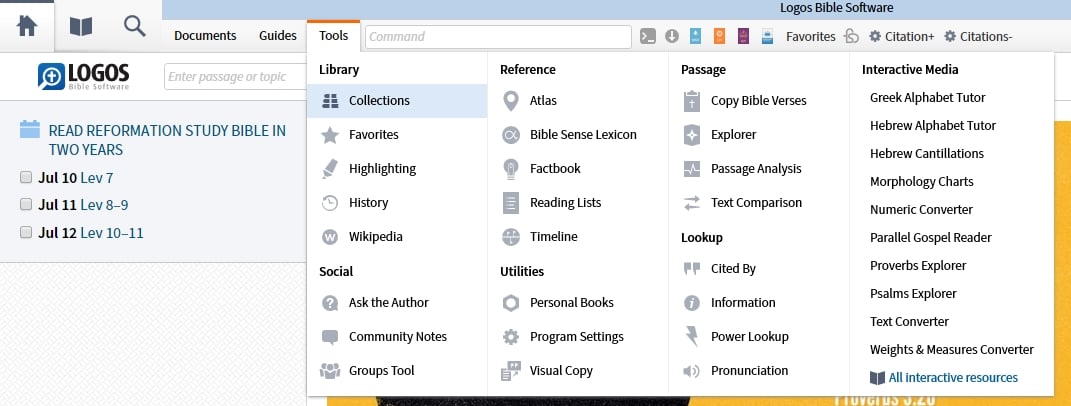Image resolution: width=1071 pixels, height=406 pixels.
Task: Open the Home page icon
Action: (x=27, y=27)
